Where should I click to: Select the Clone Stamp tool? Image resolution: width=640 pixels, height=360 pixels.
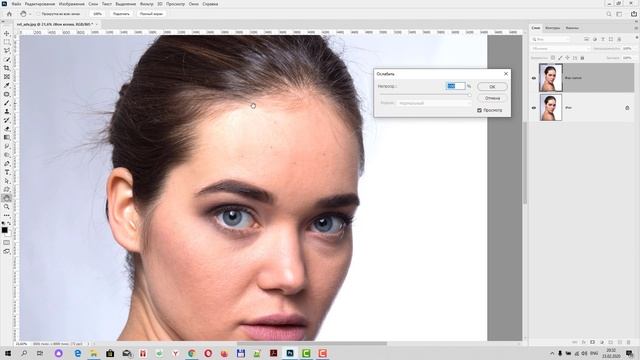pos(7,111)
